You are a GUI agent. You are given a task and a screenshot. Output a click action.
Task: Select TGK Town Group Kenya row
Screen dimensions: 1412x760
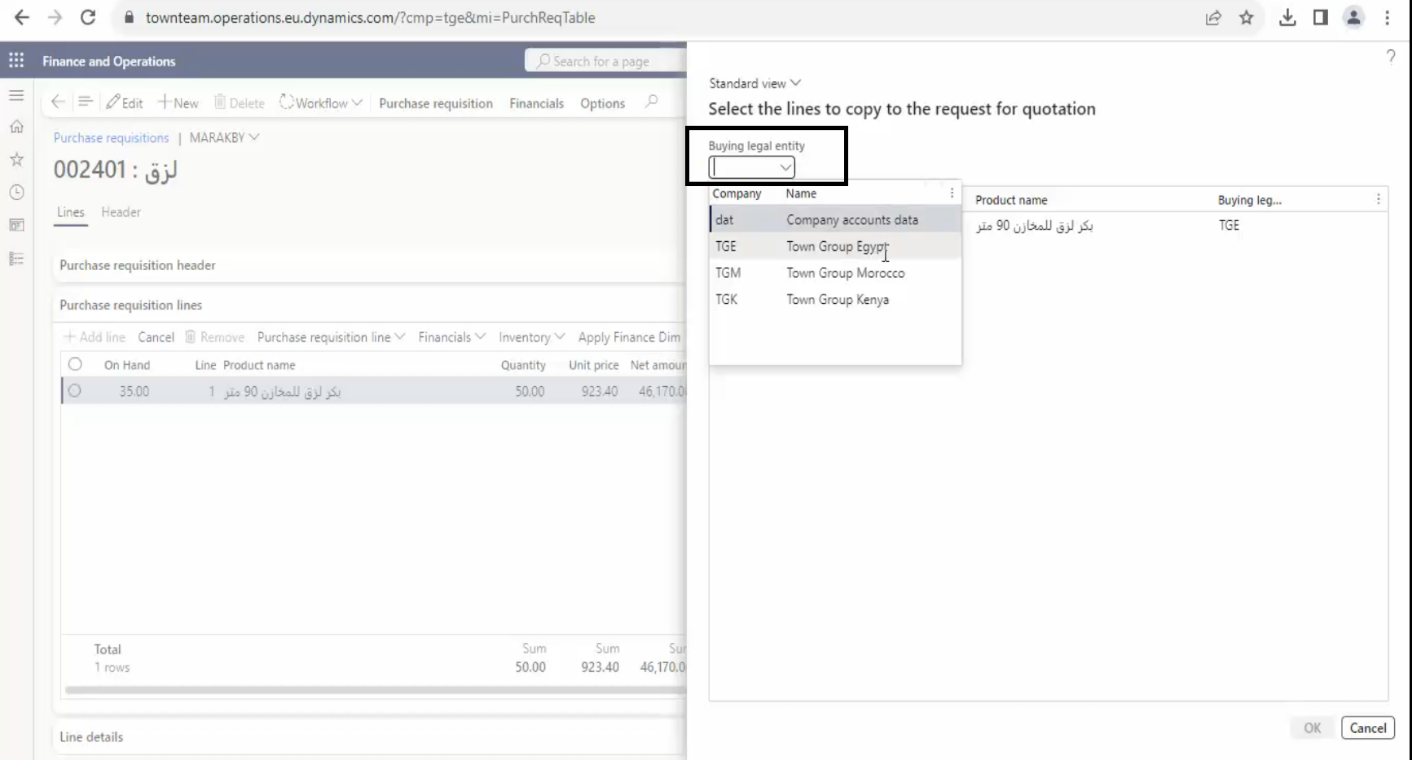pos(835,299)
